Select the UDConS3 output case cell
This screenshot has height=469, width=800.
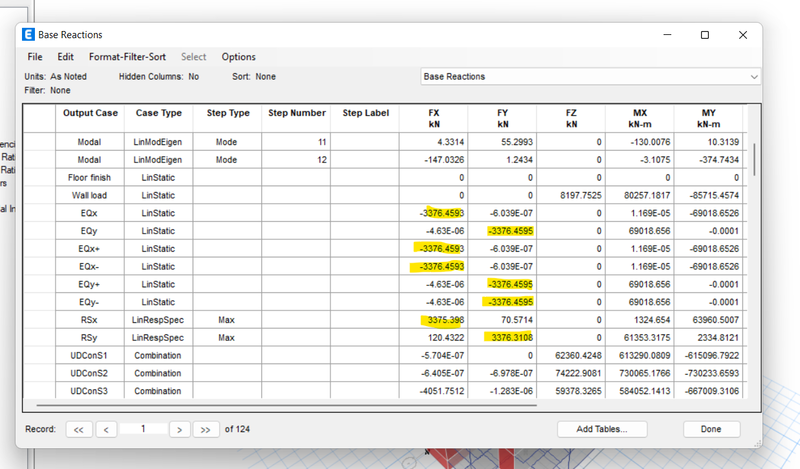click(90, 391)
